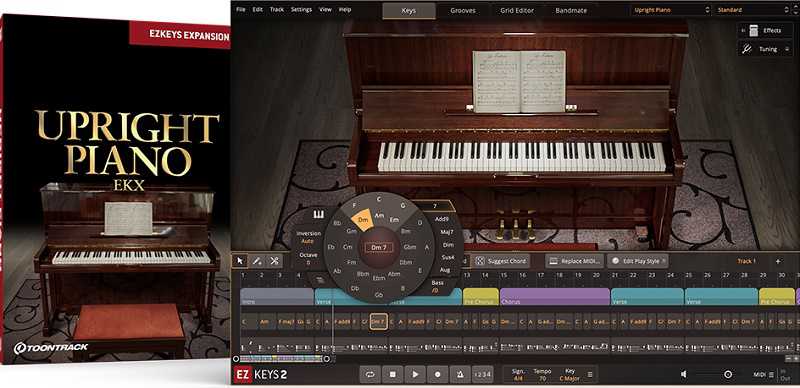Open the Edit menu
The width and height of the screenshot is (800, 388).
tap(258, 10)
